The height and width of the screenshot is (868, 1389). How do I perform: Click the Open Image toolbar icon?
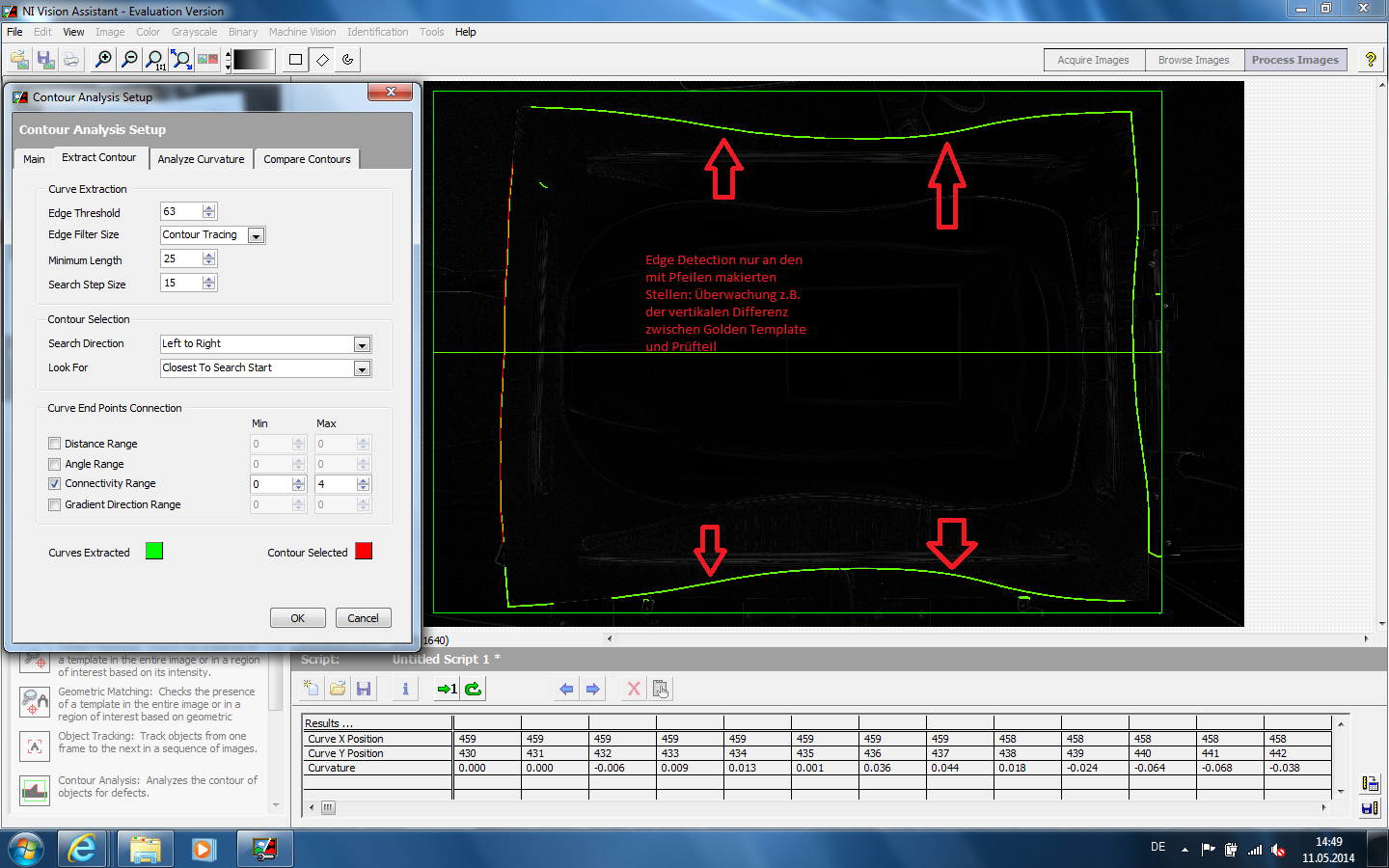pyautogui.click(x=19, y=60)
